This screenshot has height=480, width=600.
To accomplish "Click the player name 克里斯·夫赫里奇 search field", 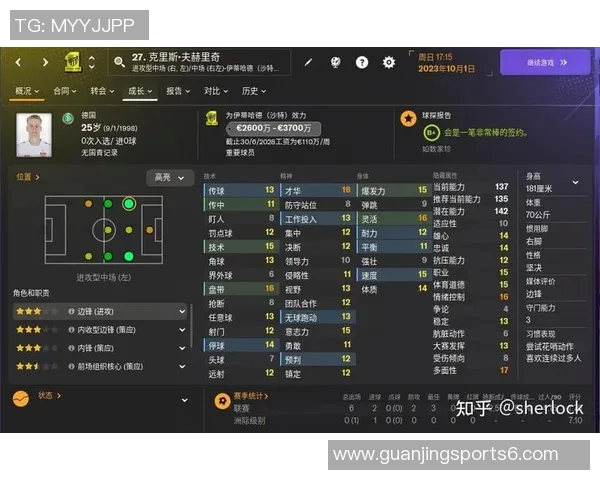I will pyautogui.click(x=200, y=62).
